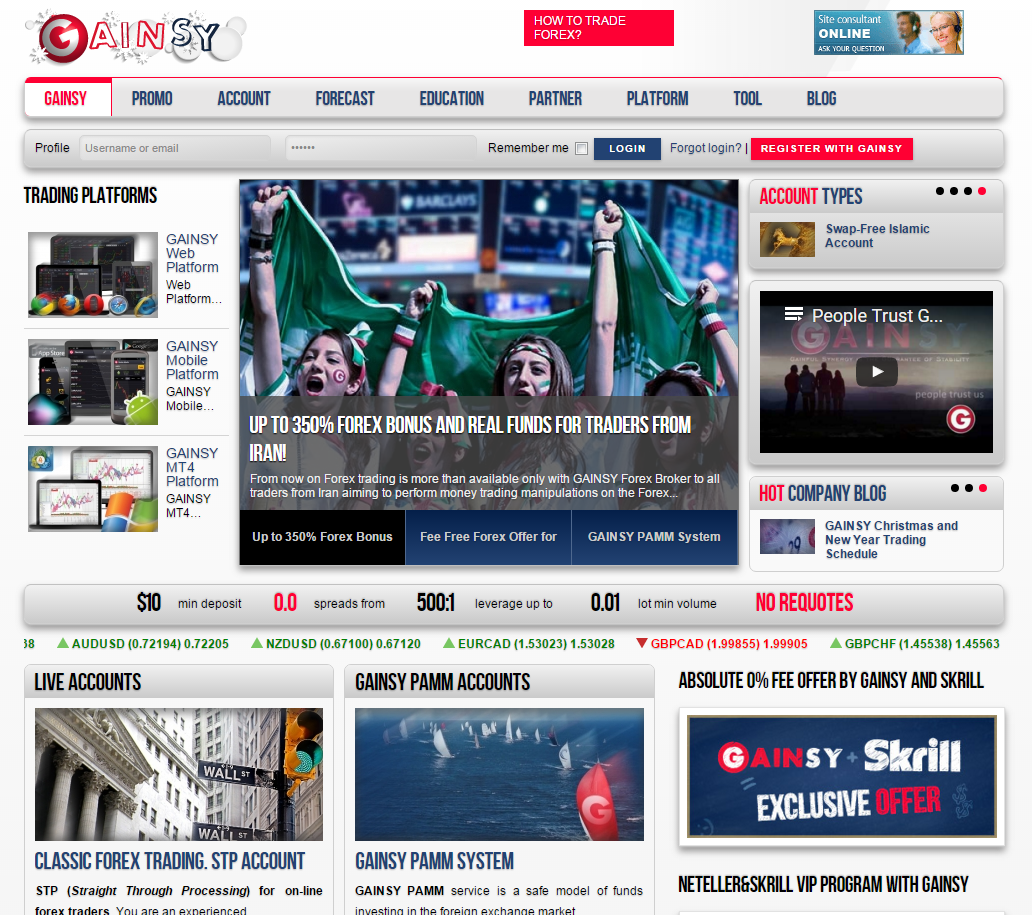
Task: Click the AUDUSD ticker quote
Action: [143, 644]
